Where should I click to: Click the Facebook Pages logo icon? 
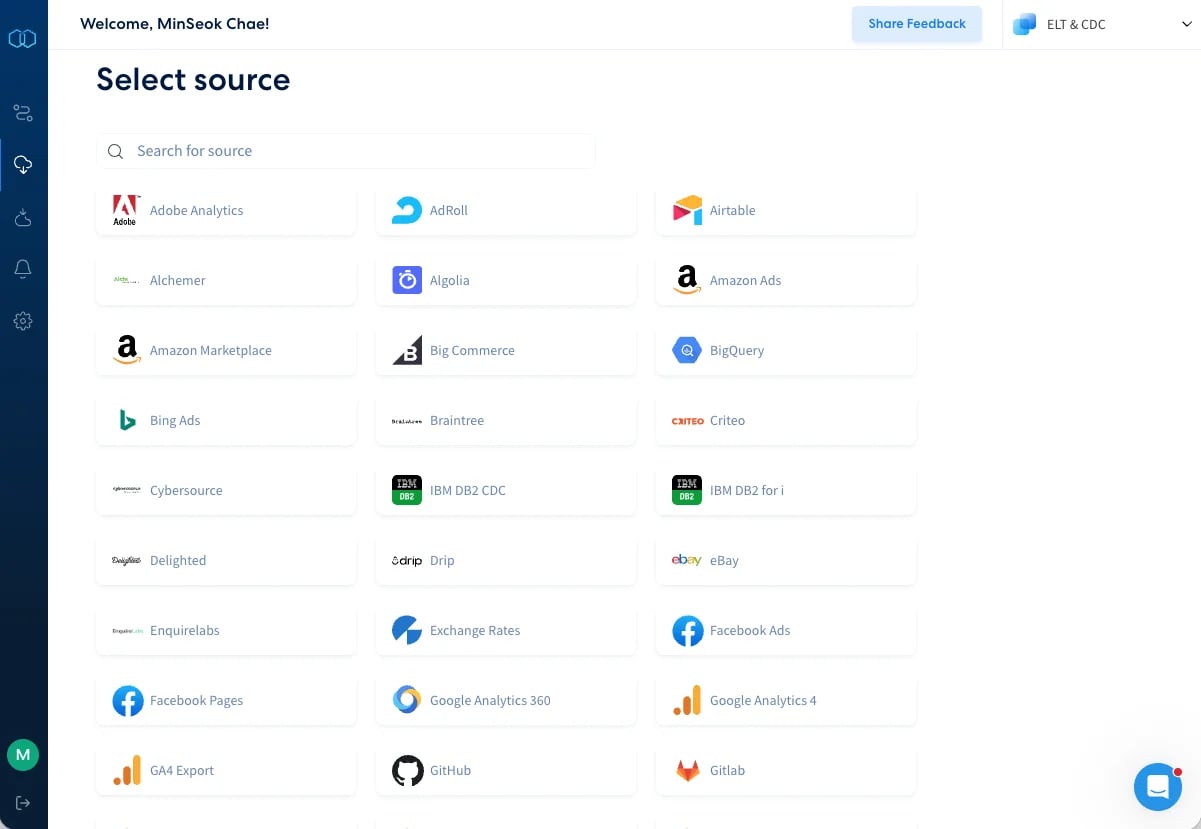click(127, 700)
